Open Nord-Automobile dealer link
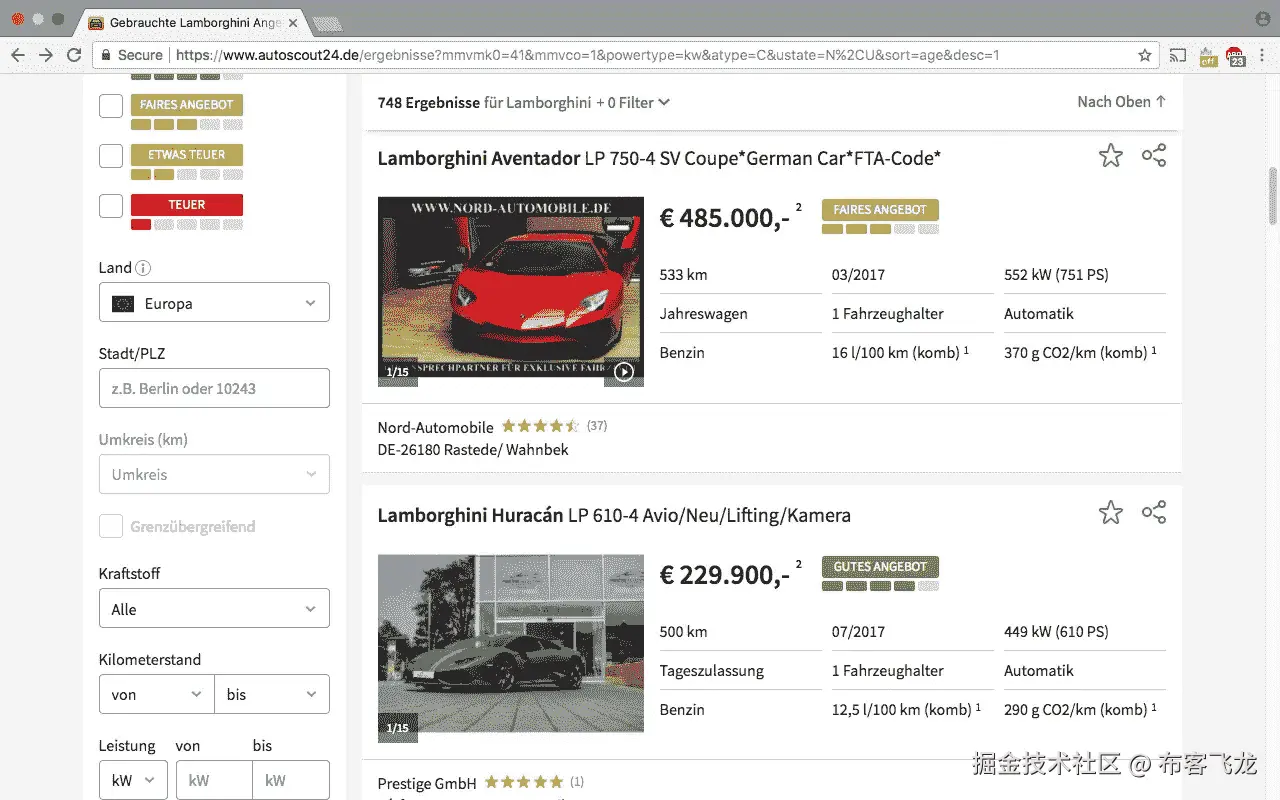 436,427
